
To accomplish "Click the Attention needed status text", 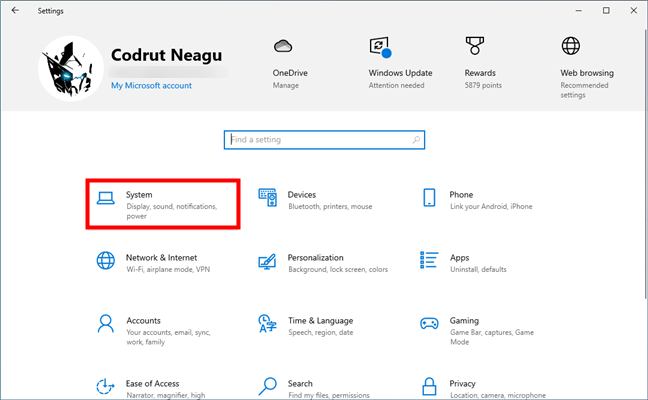I will 396,85.
